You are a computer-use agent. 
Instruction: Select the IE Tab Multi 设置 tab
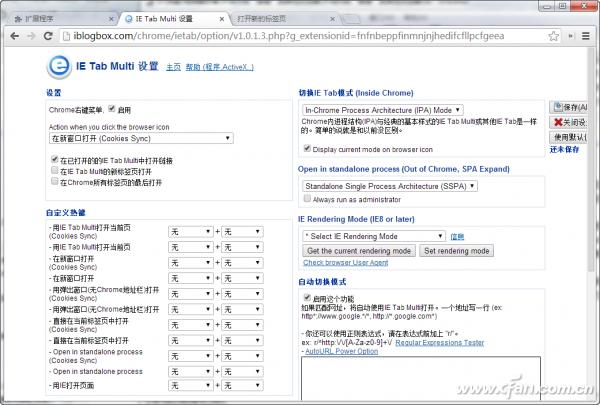pyautogui.click(x=175, y=19)
